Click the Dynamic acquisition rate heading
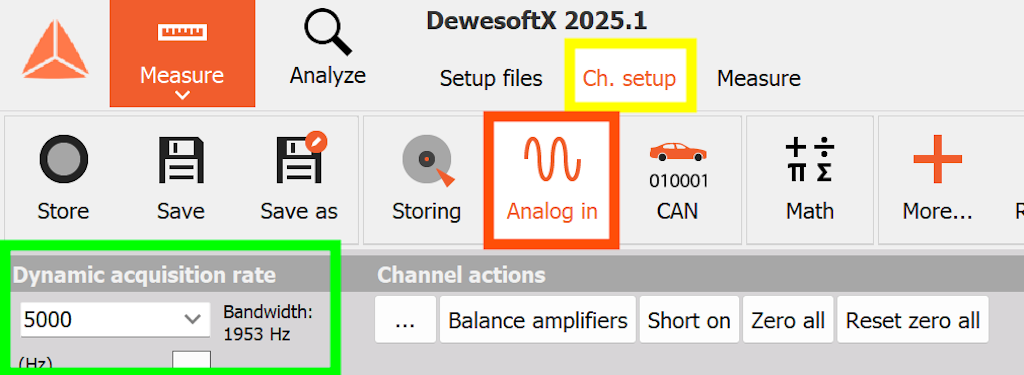 coord(144,276)
